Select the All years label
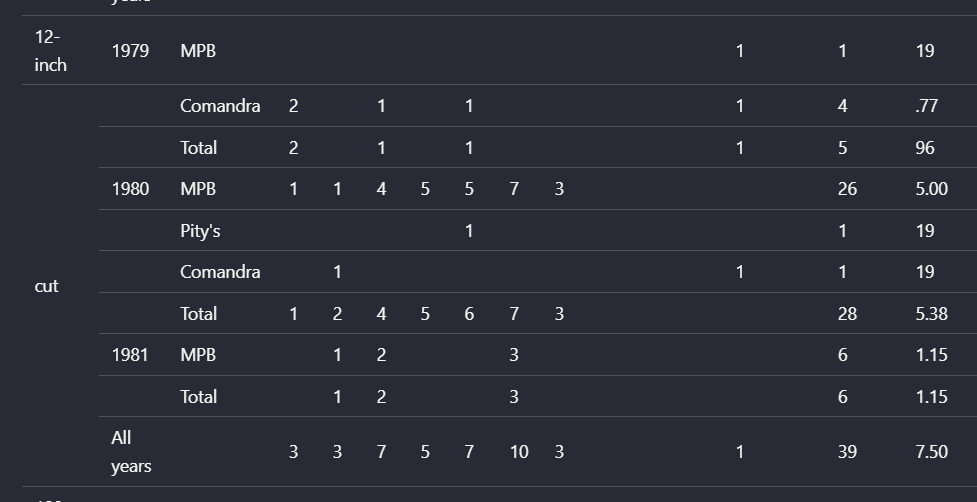Screen dimensions: 977x502 (x=131, y=452)
